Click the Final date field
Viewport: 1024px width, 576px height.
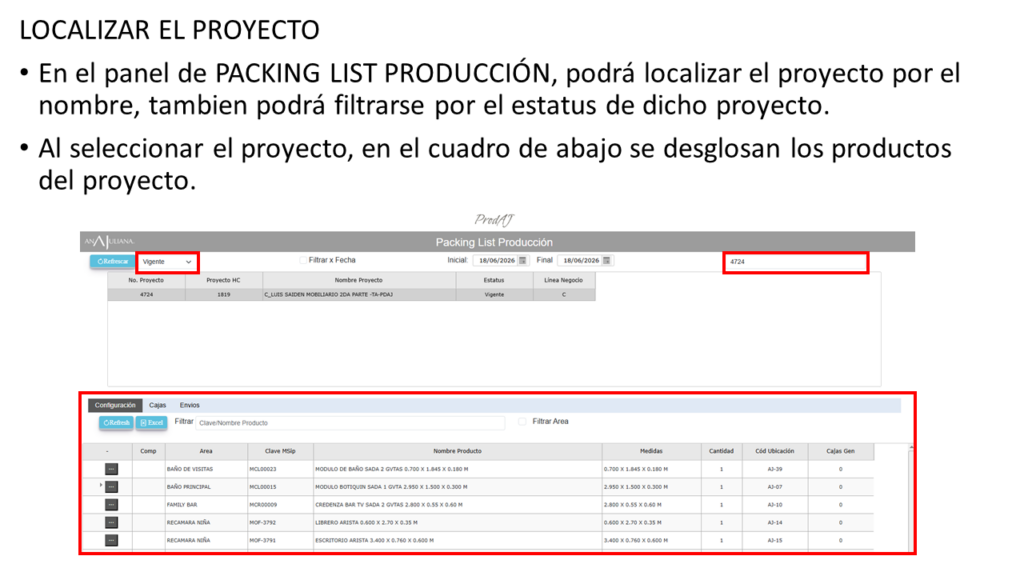point(580,261)
